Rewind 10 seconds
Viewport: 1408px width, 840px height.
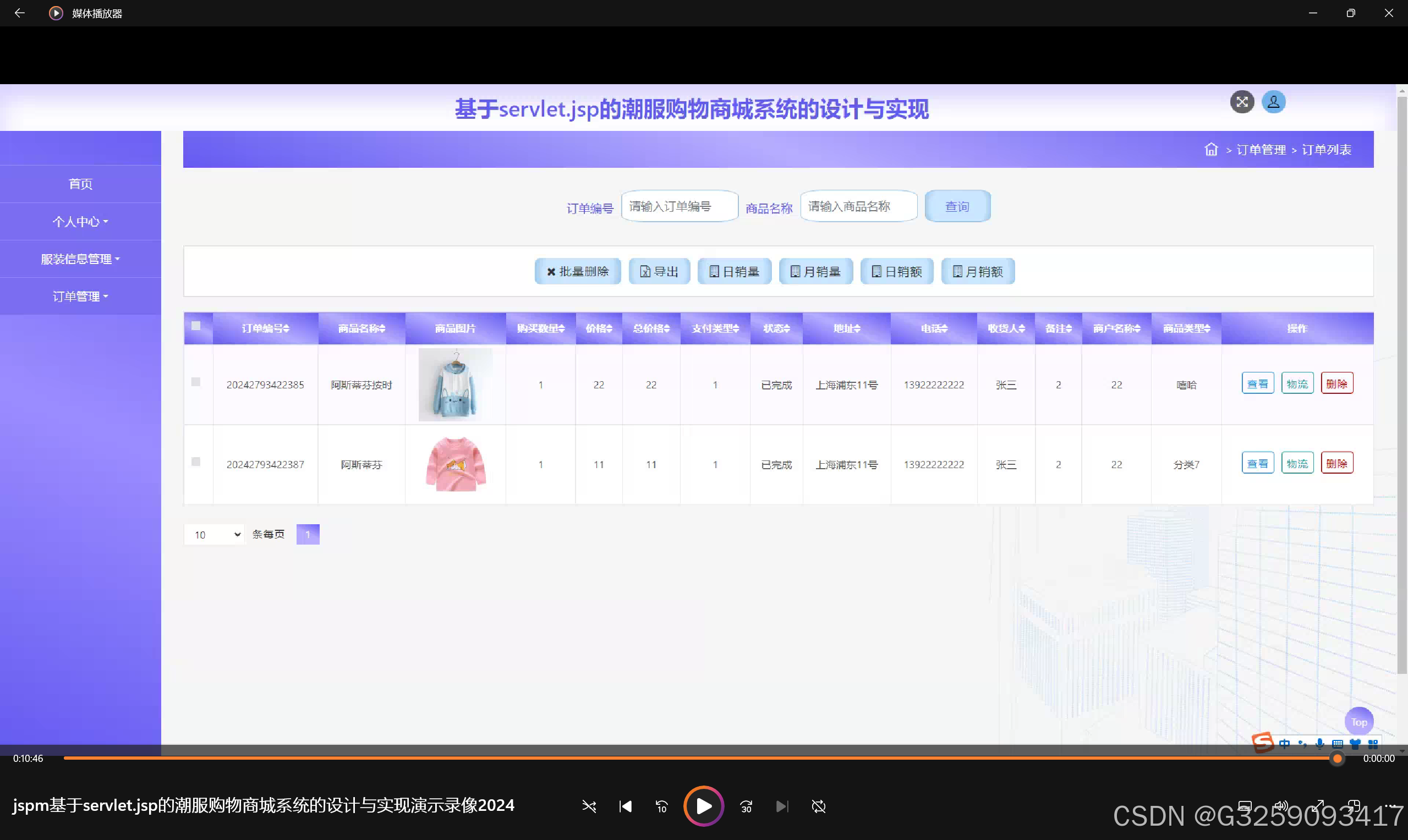[x=661, y=806]
